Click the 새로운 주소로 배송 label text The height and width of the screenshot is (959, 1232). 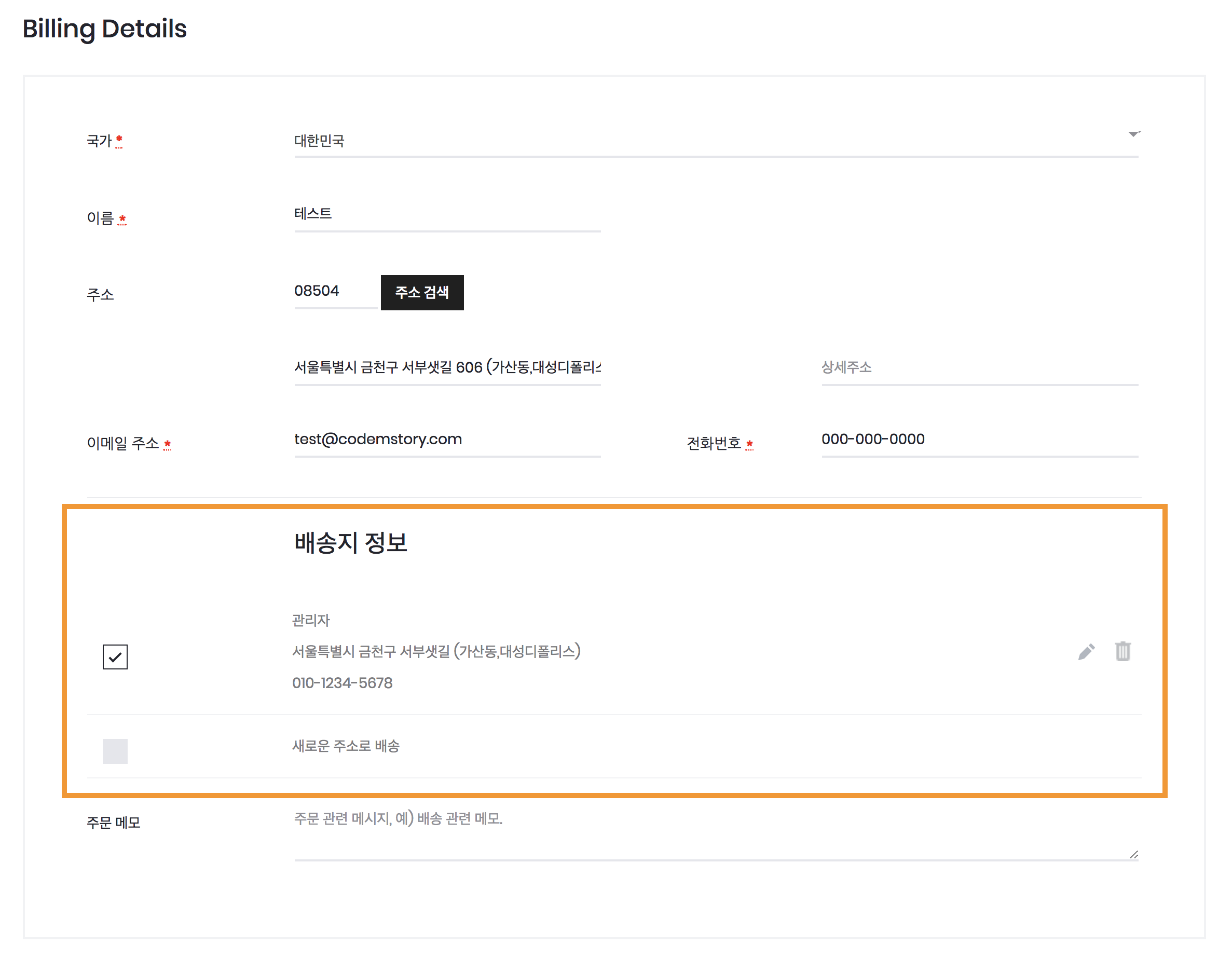[346, 746]
